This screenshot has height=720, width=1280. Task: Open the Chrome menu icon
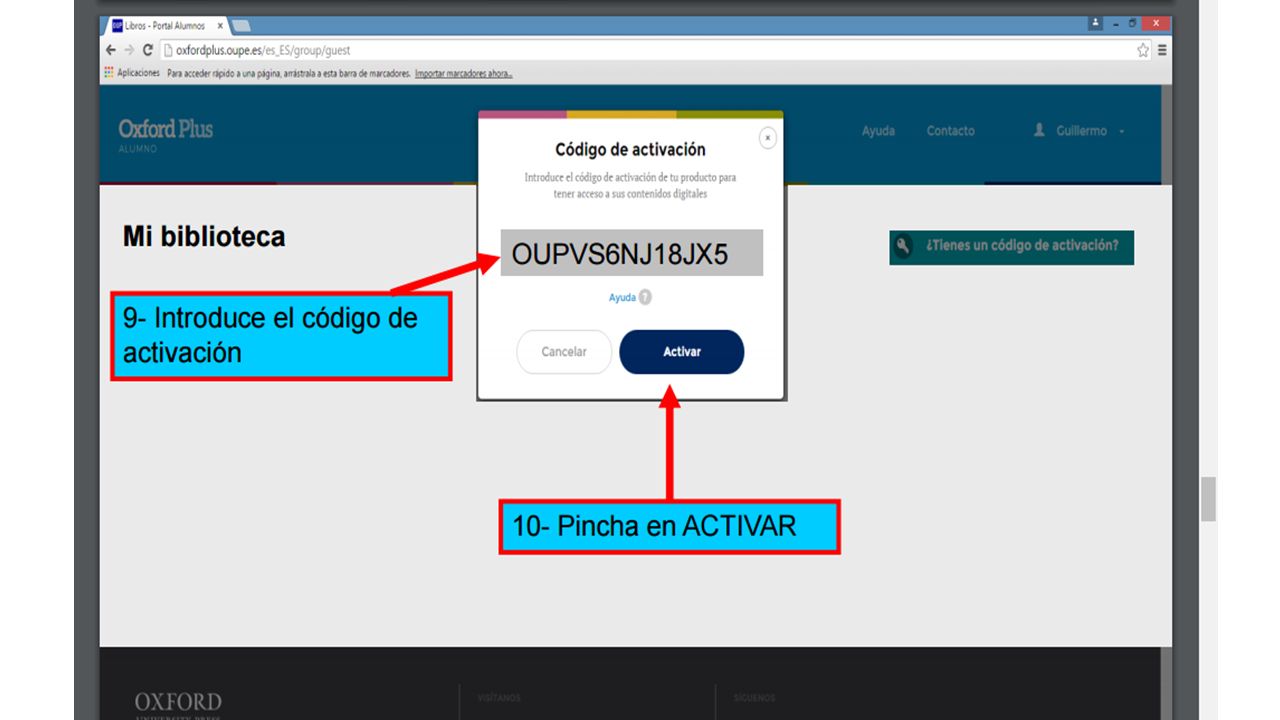click(x=1162, y=50)
